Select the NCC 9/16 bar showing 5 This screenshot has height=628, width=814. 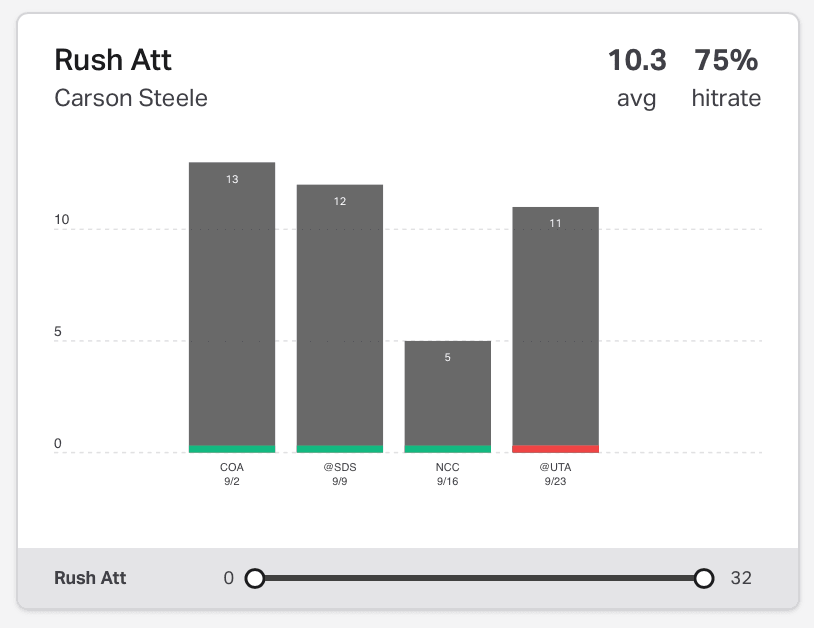447,393
